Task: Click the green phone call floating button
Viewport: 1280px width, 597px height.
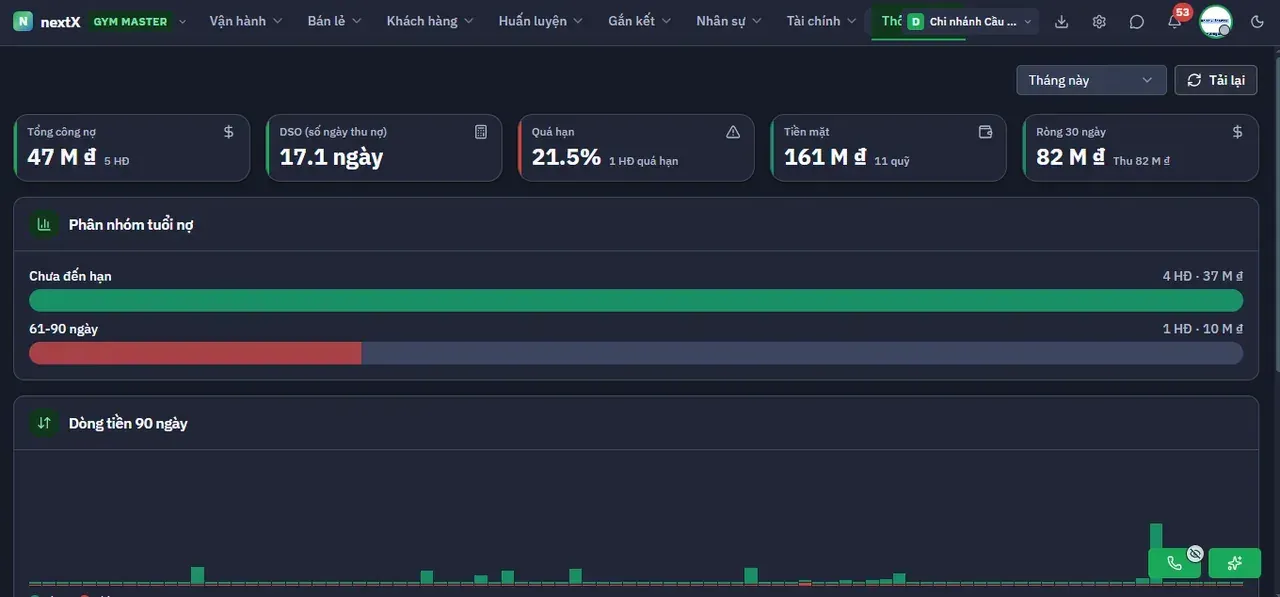Action: tap(1174, 563)
